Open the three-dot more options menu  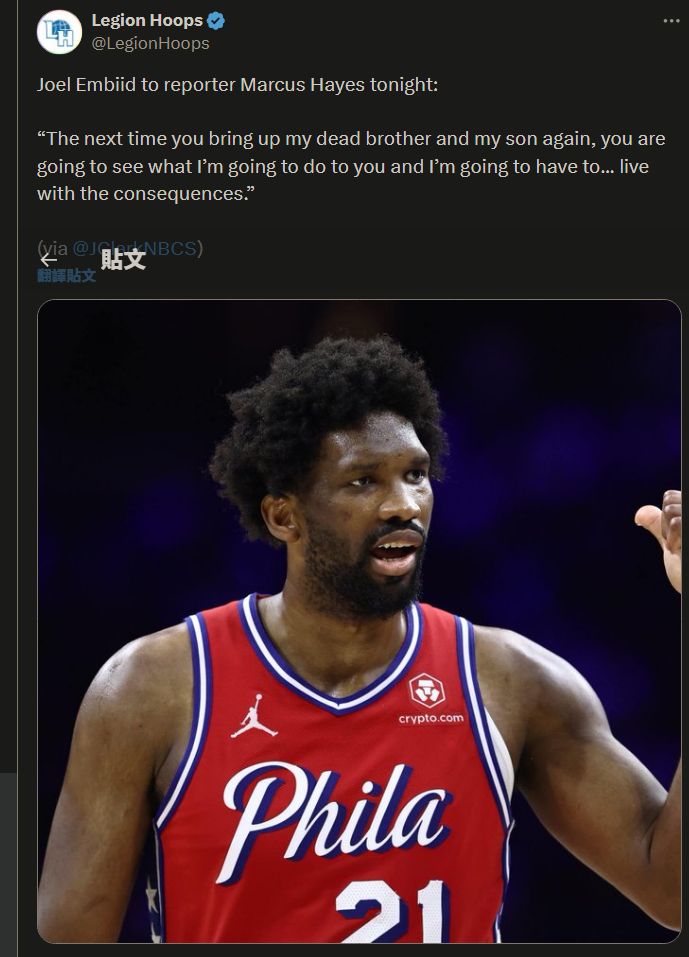671,21
